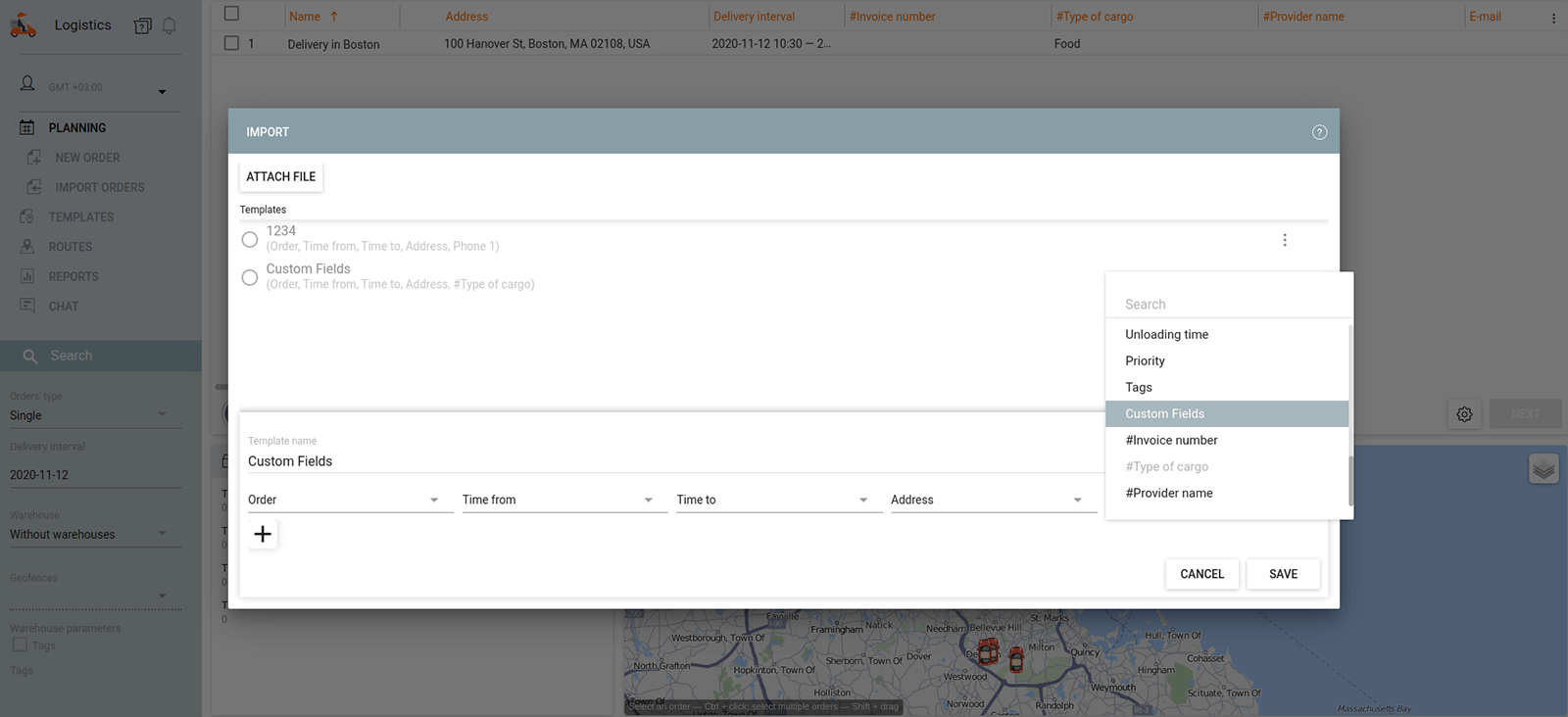Click the user account icon in sidebar
Viewport: 1568px width, 717px height.
point(27,84)
